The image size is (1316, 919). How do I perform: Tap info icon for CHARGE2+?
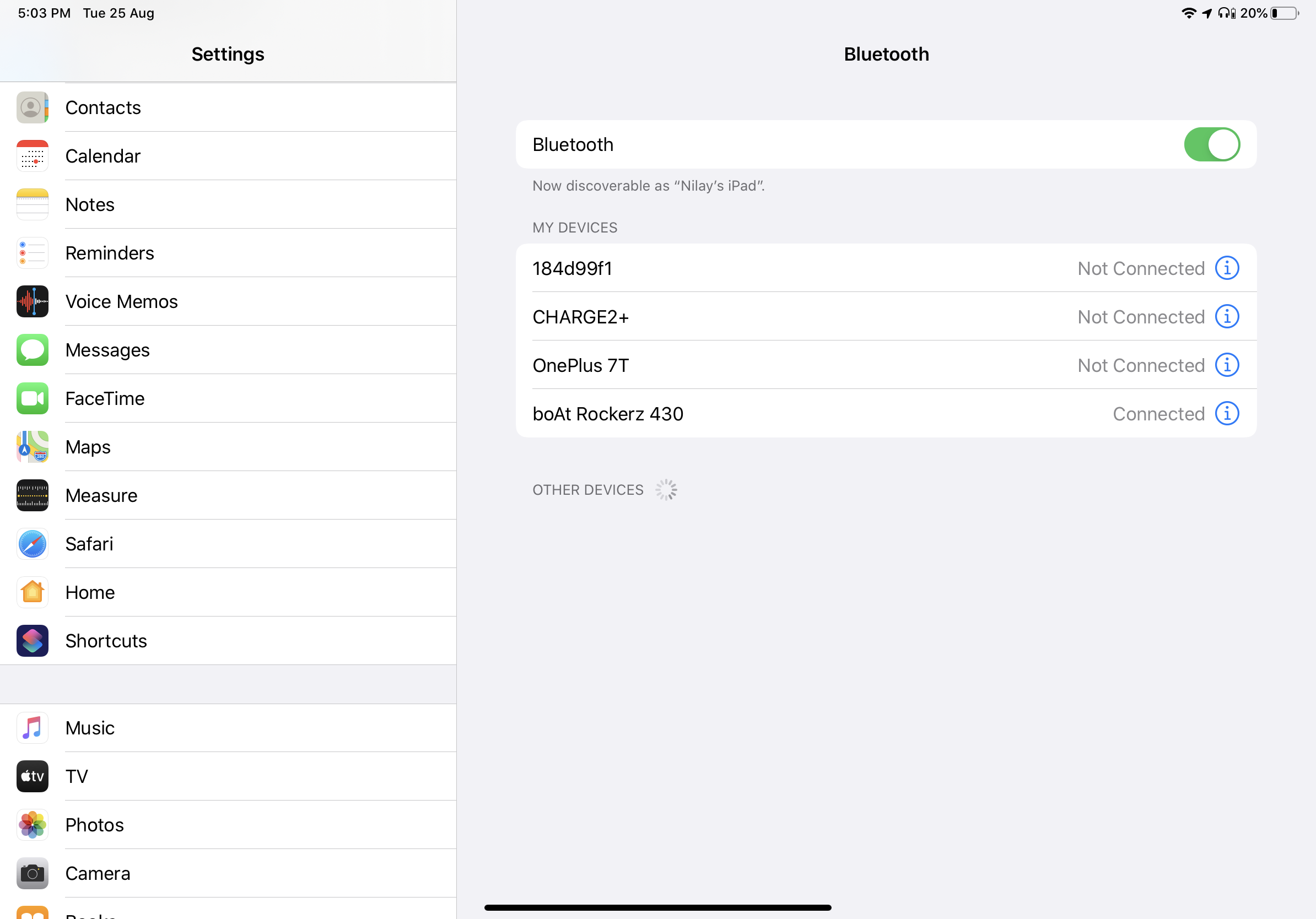pyautogui.click(x=1227, y=317)
